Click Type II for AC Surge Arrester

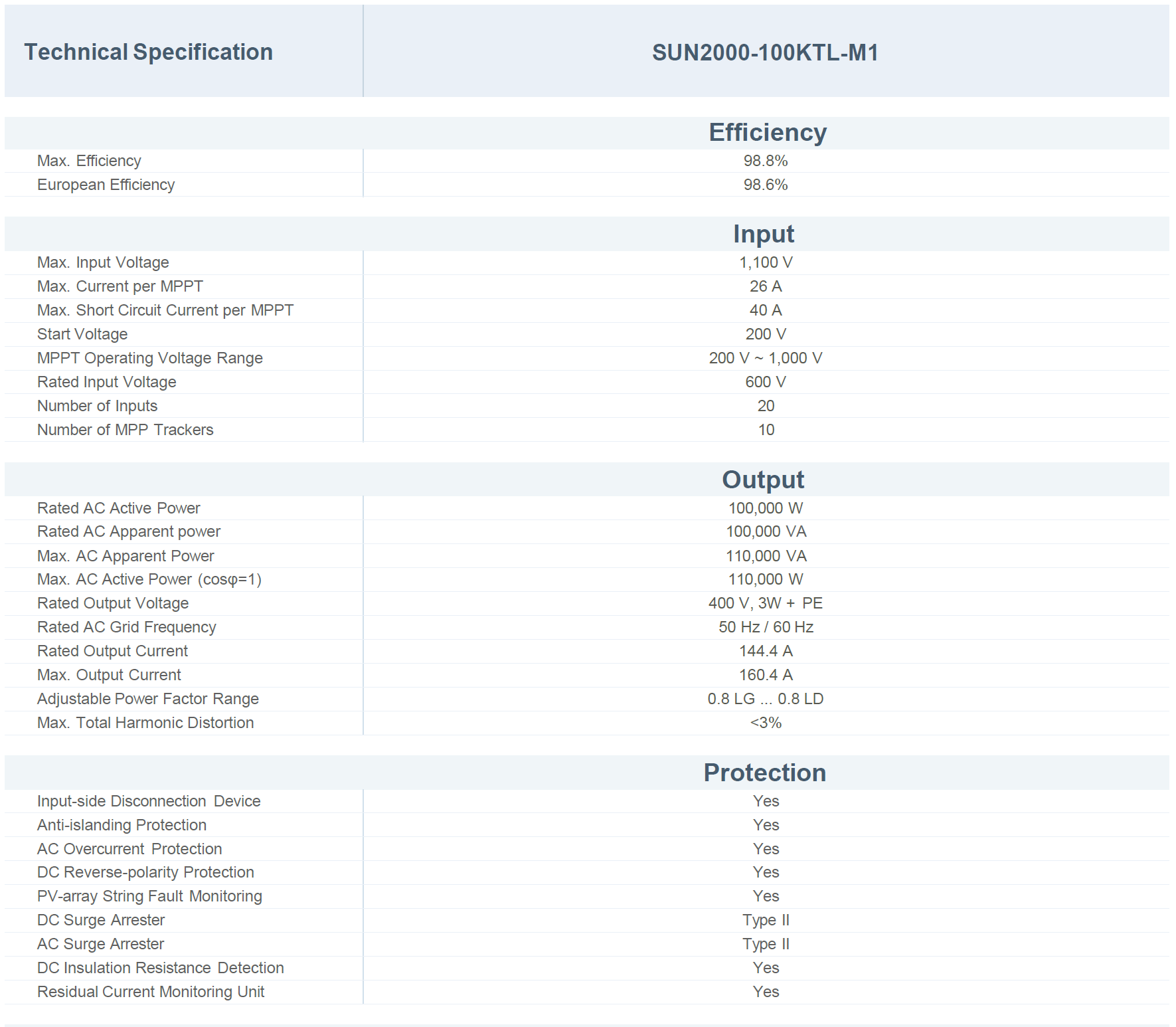766,944
